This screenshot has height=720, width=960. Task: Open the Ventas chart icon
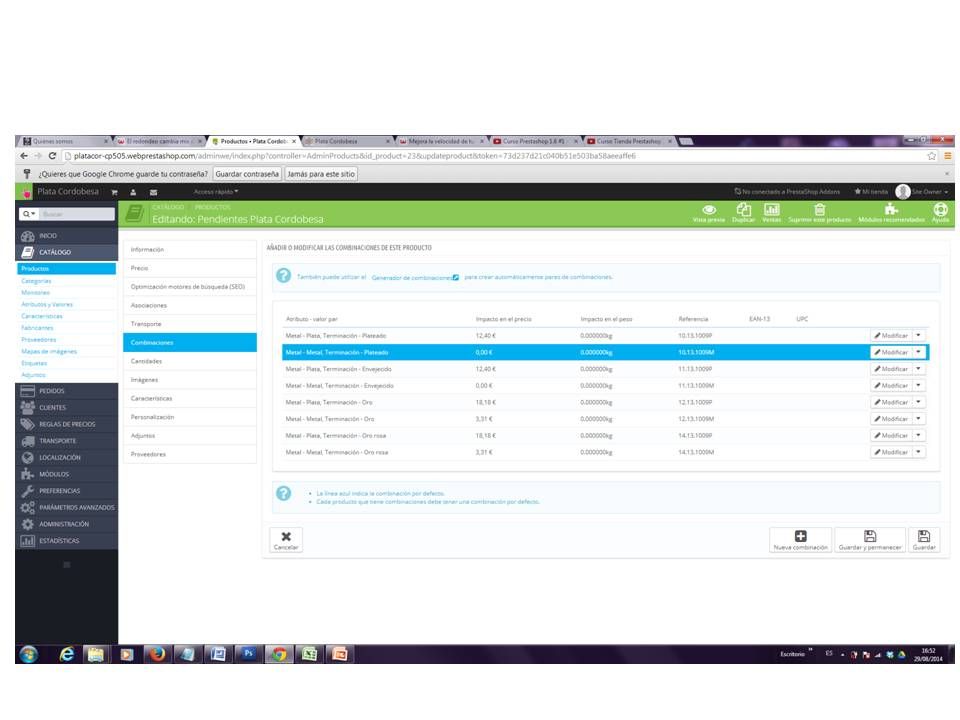[771, 213]
